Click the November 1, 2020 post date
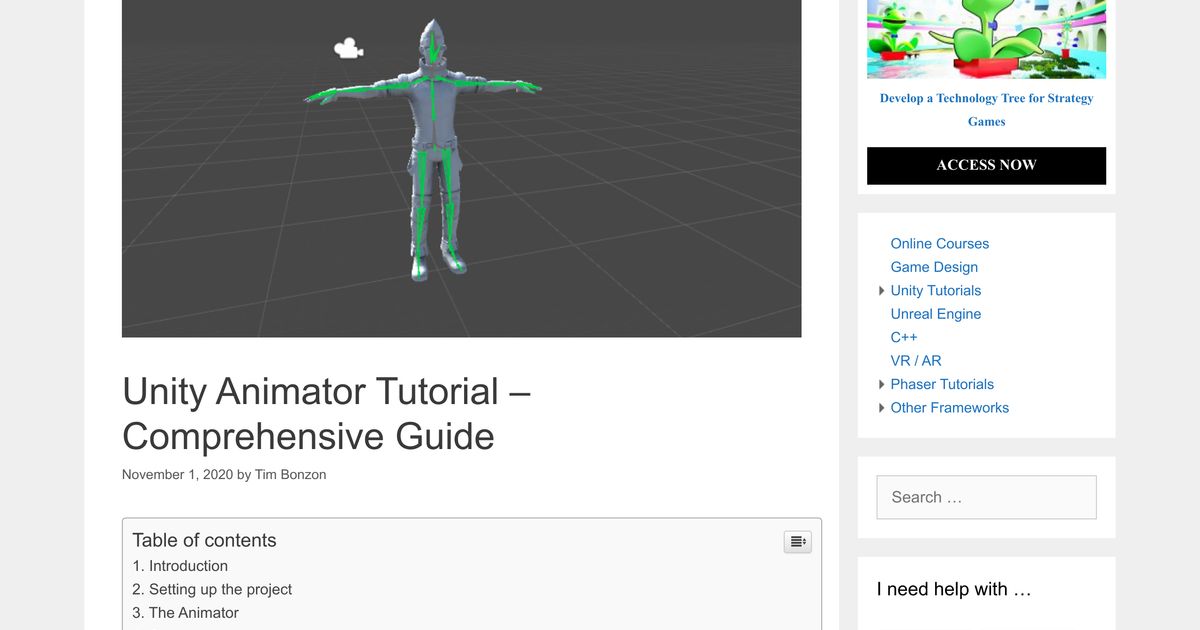1200x630 pixels. pyautogui.click(x=177, y=474)
